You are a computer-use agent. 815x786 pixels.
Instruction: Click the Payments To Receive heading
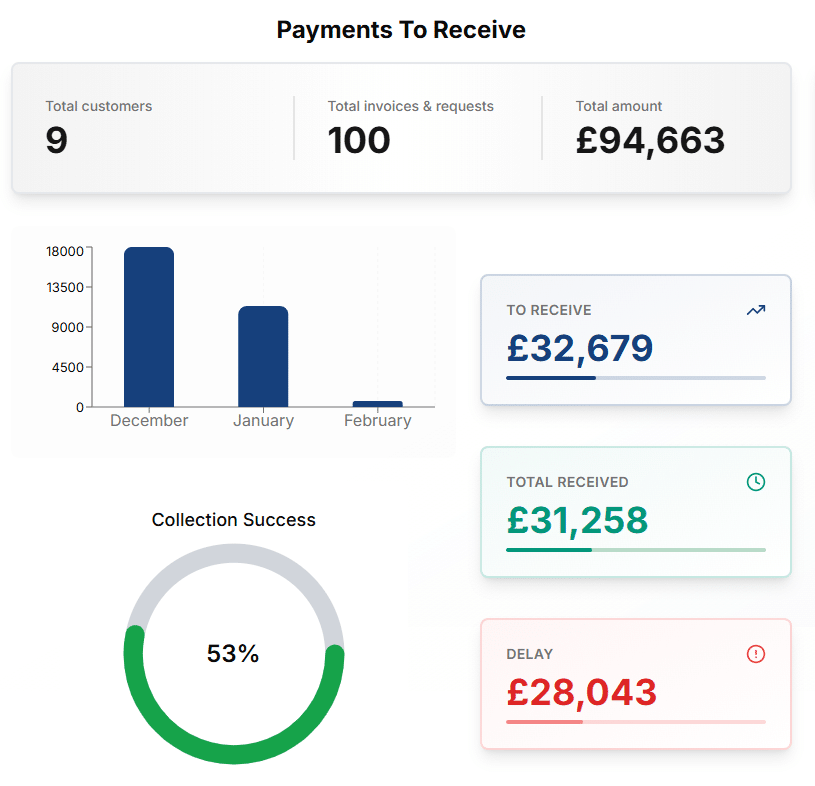point(401,30)
